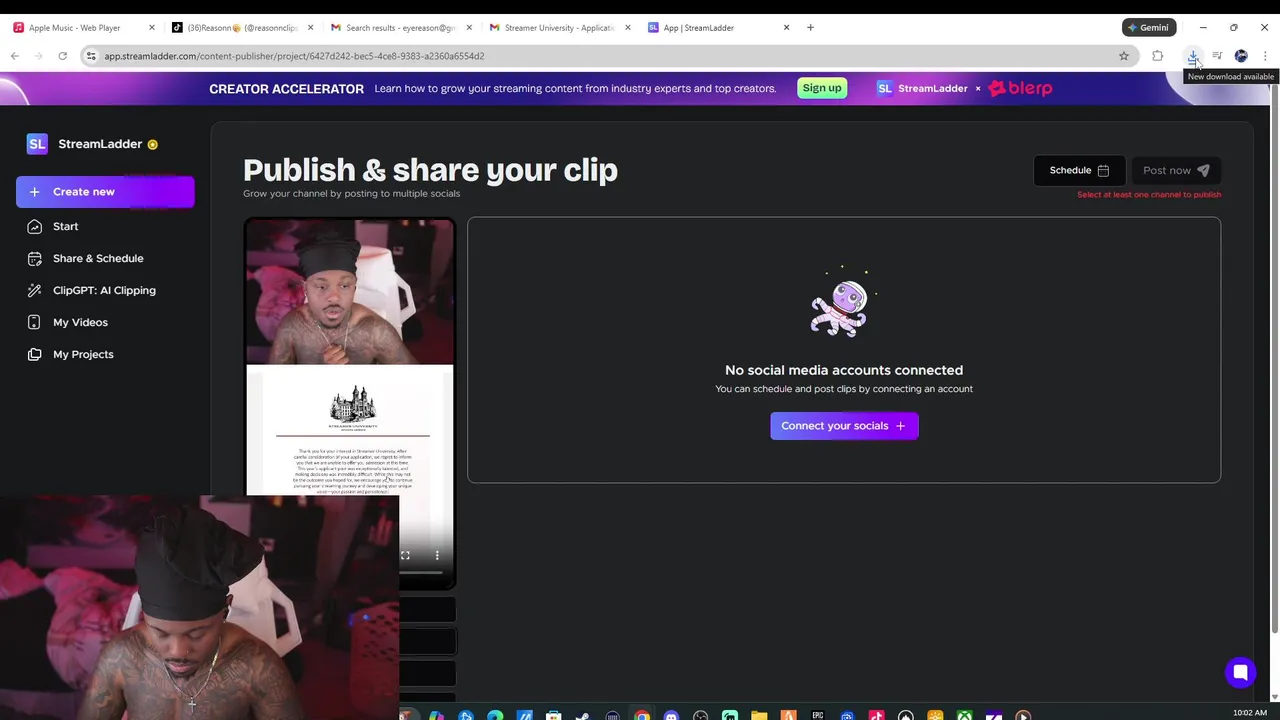Click the 10:02 AM taskbar clock

point(1250,713)
